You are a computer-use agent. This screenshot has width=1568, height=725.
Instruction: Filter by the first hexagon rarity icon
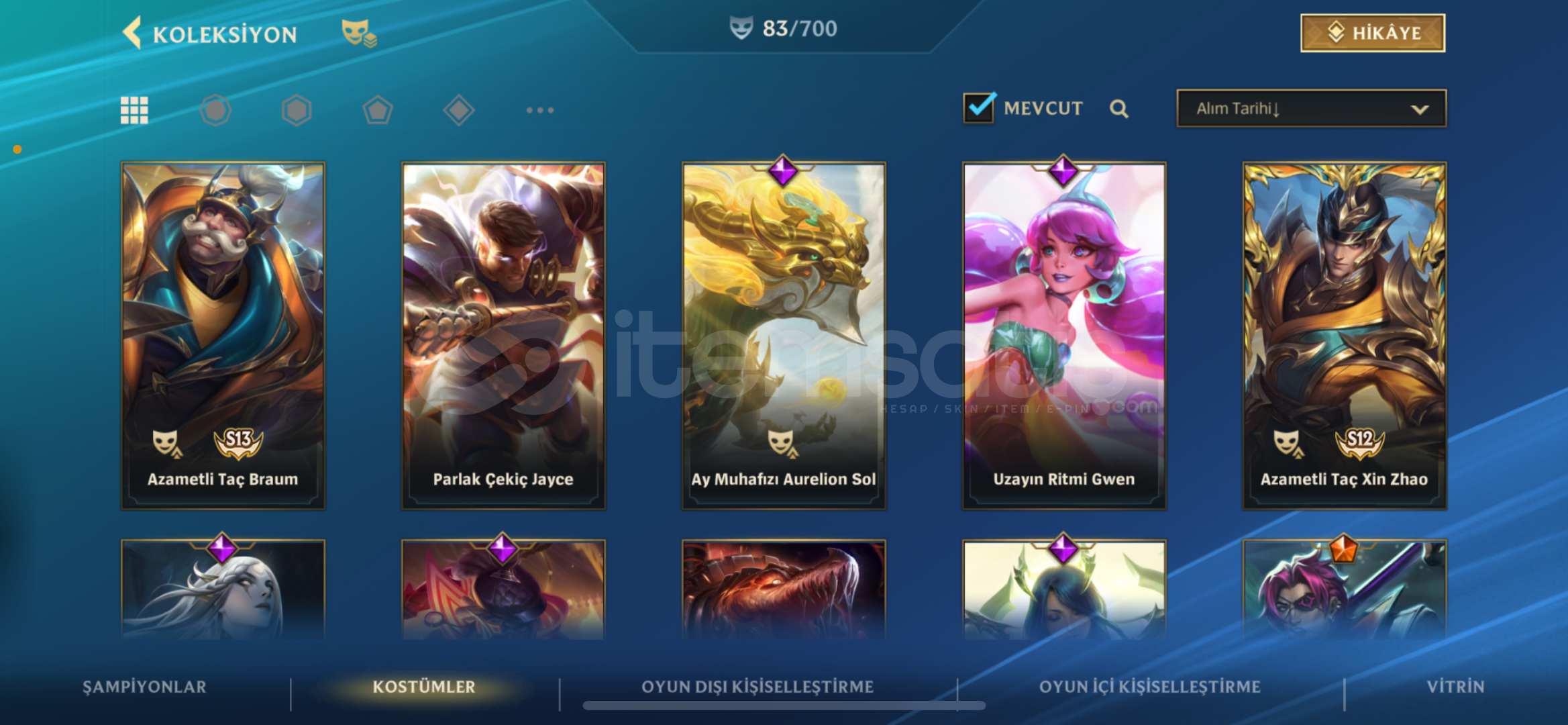tap(215, 110)
